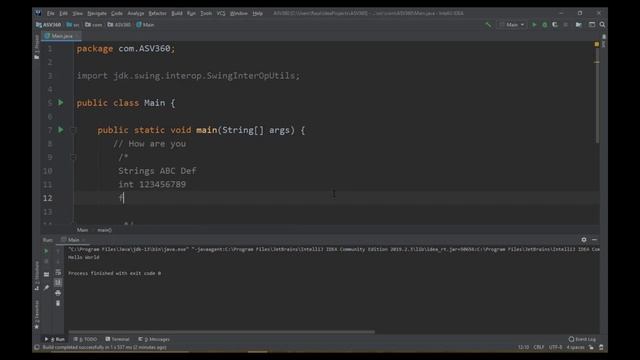The image size is (640, 360).
Task: Click 'Hello world' output line
Action: coord(84,258)
